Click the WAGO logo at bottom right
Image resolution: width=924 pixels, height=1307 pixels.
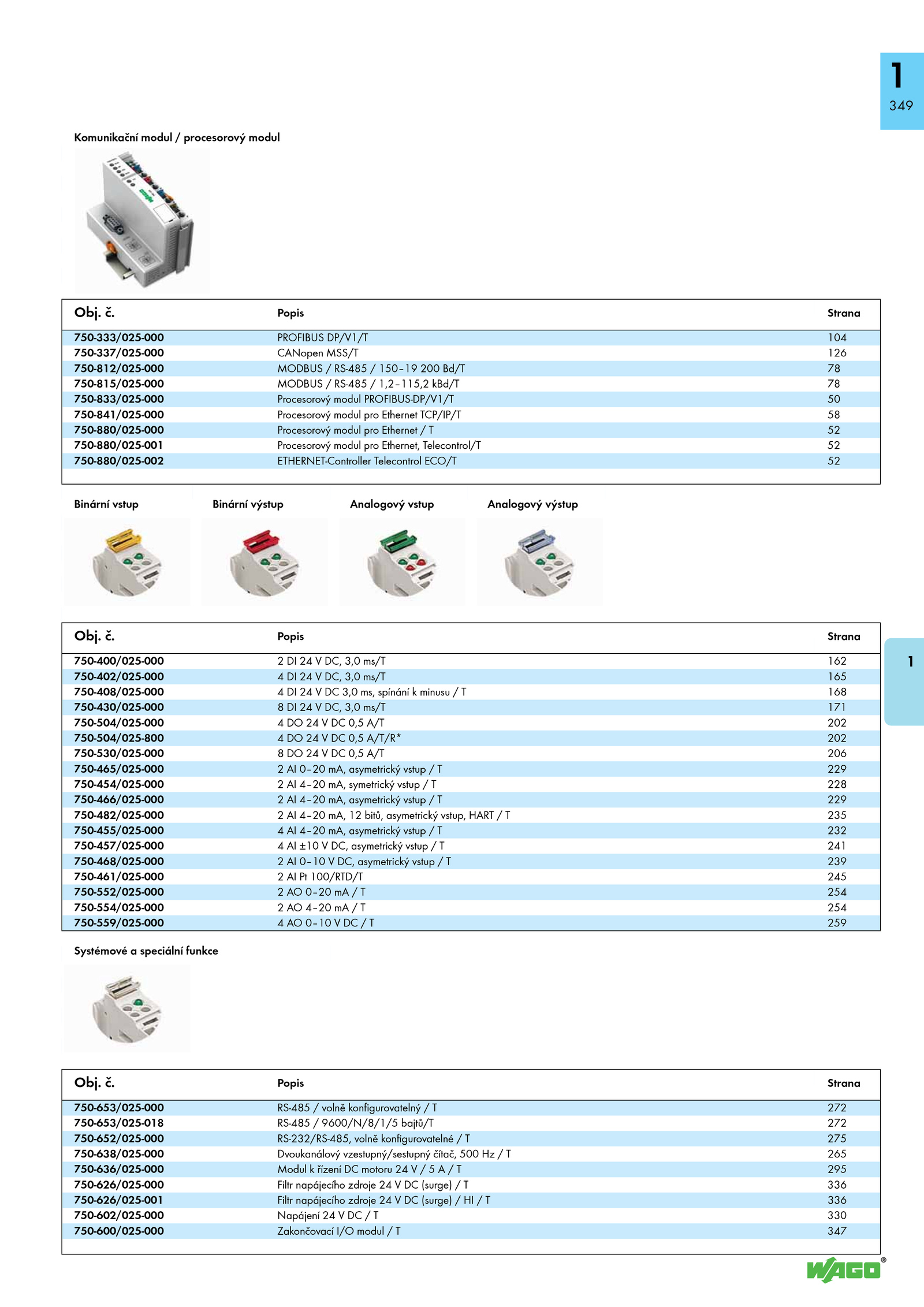point(845,1269)
